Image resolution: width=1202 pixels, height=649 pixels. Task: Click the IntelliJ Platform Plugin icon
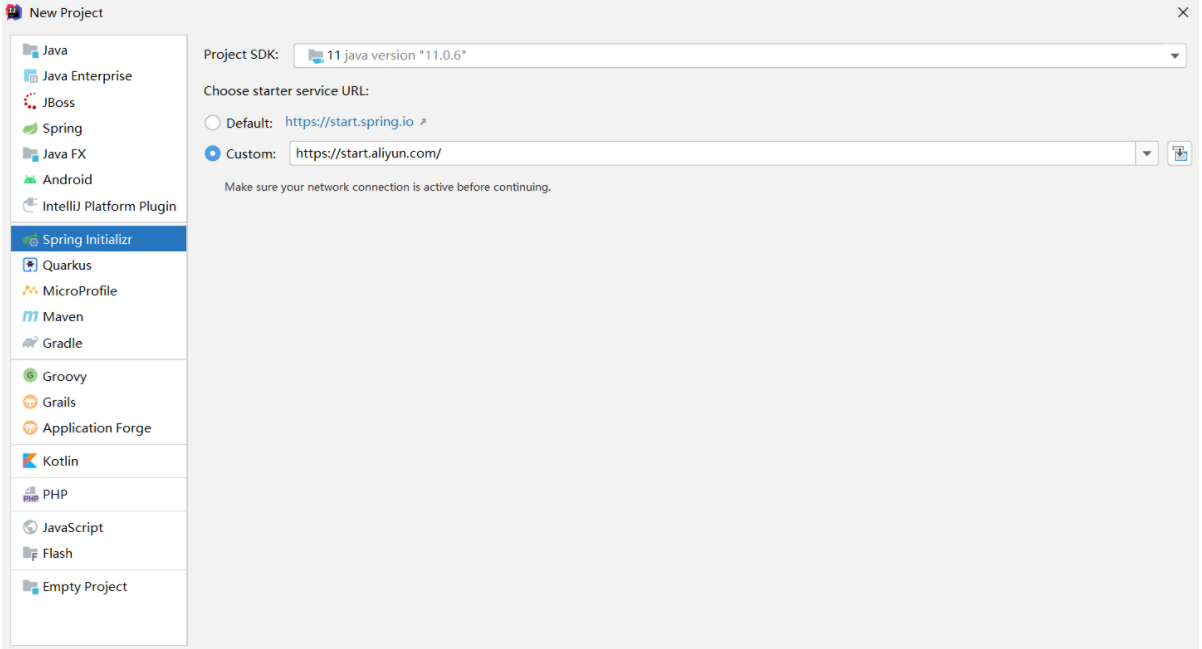coord(30,206)
